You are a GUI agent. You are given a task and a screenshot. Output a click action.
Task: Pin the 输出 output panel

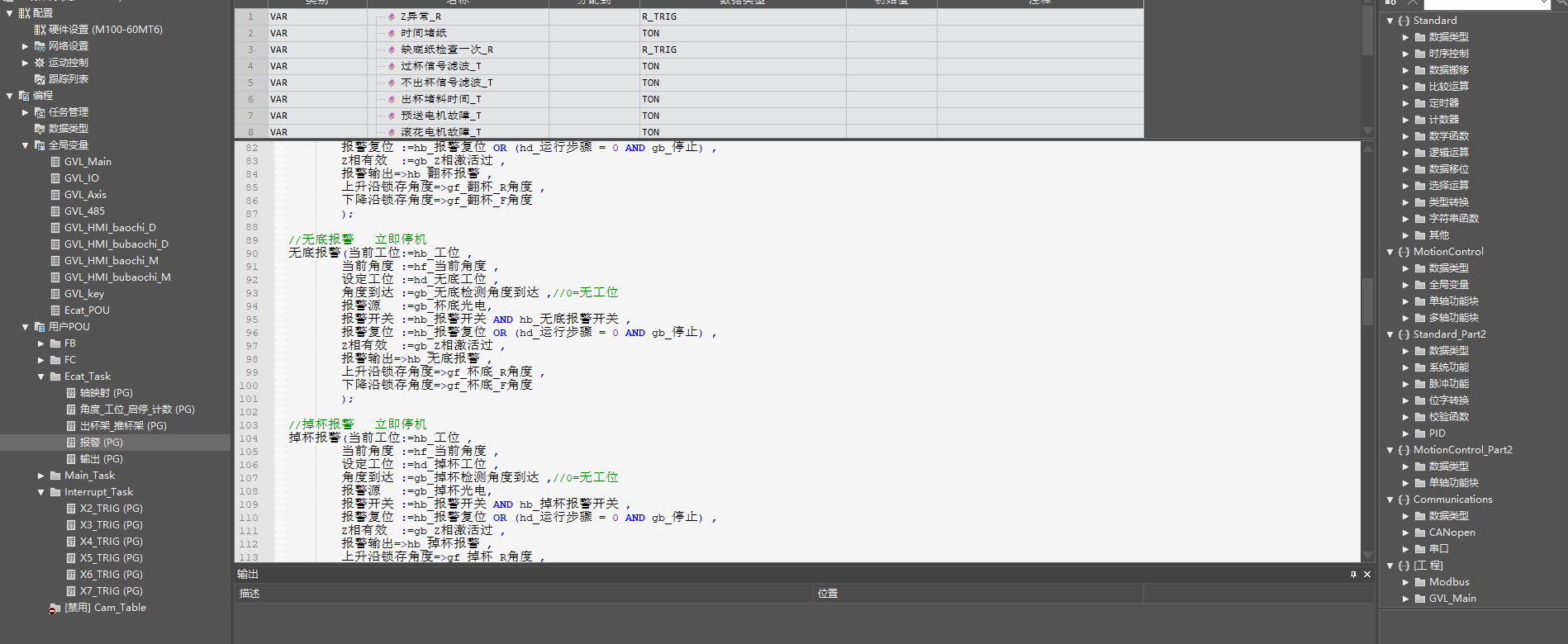1353,574
